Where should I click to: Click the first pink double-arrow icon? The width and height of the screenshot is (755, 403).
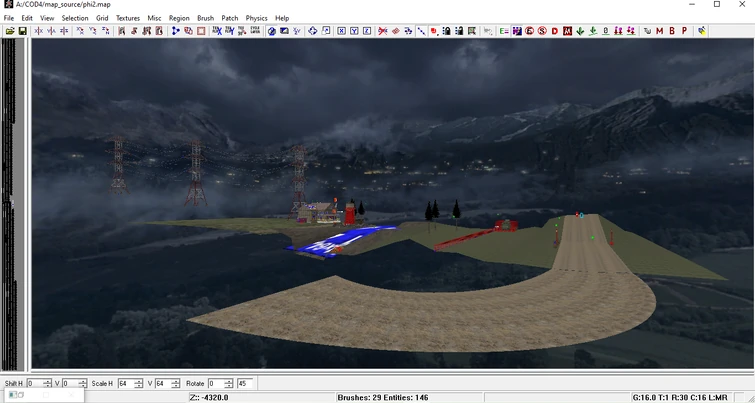[x=618, y=31]
